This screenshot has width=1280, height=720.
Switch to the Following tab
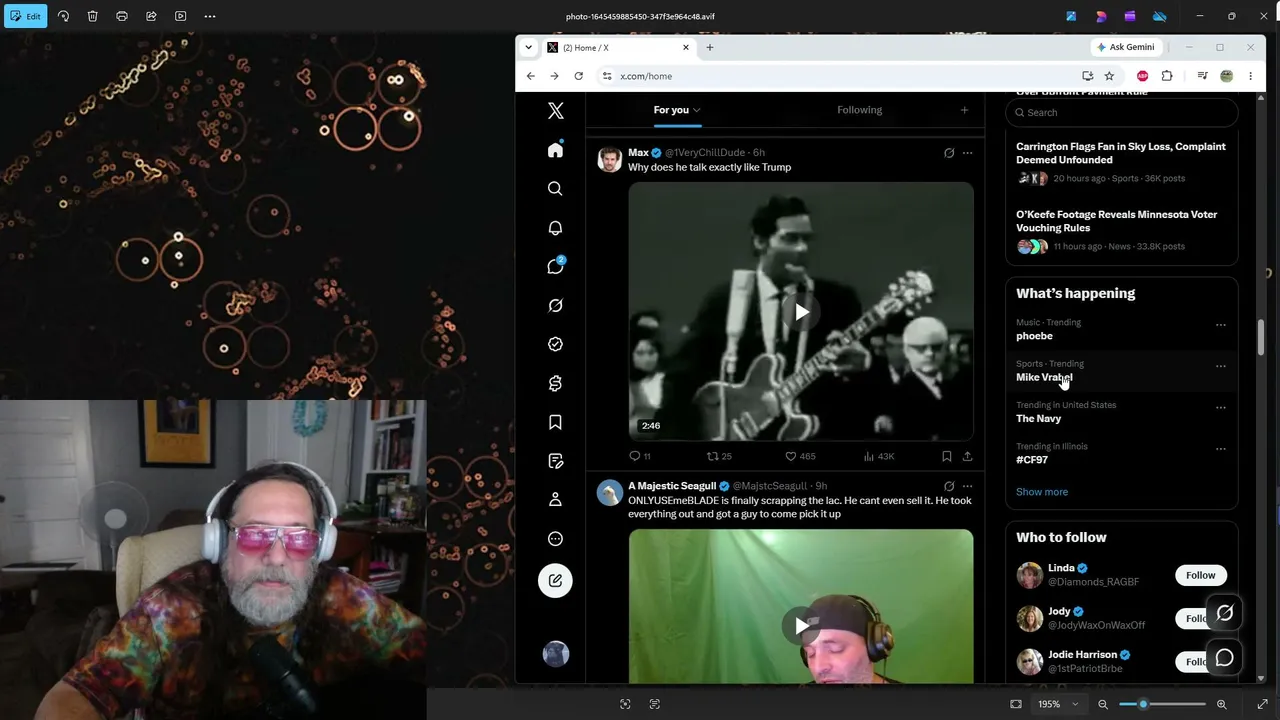(859, 110)
